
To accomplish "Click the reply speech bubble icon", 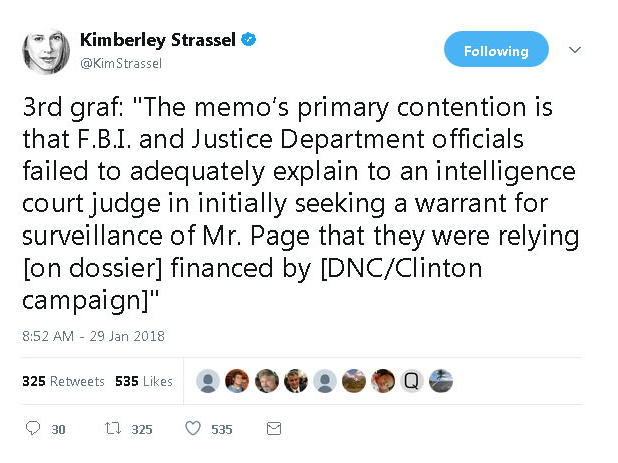I will click(x=31, y=429).
